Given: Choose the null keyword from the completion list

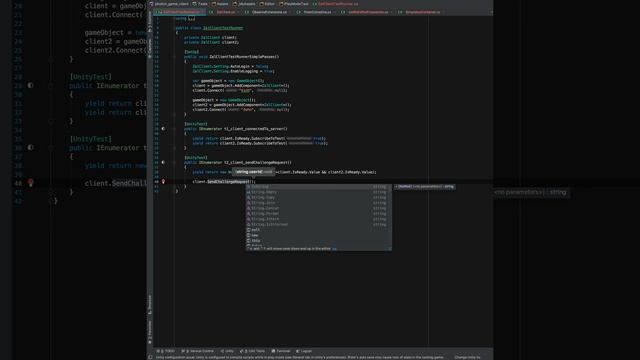Looking at the screenshot, I should [317, 229].
